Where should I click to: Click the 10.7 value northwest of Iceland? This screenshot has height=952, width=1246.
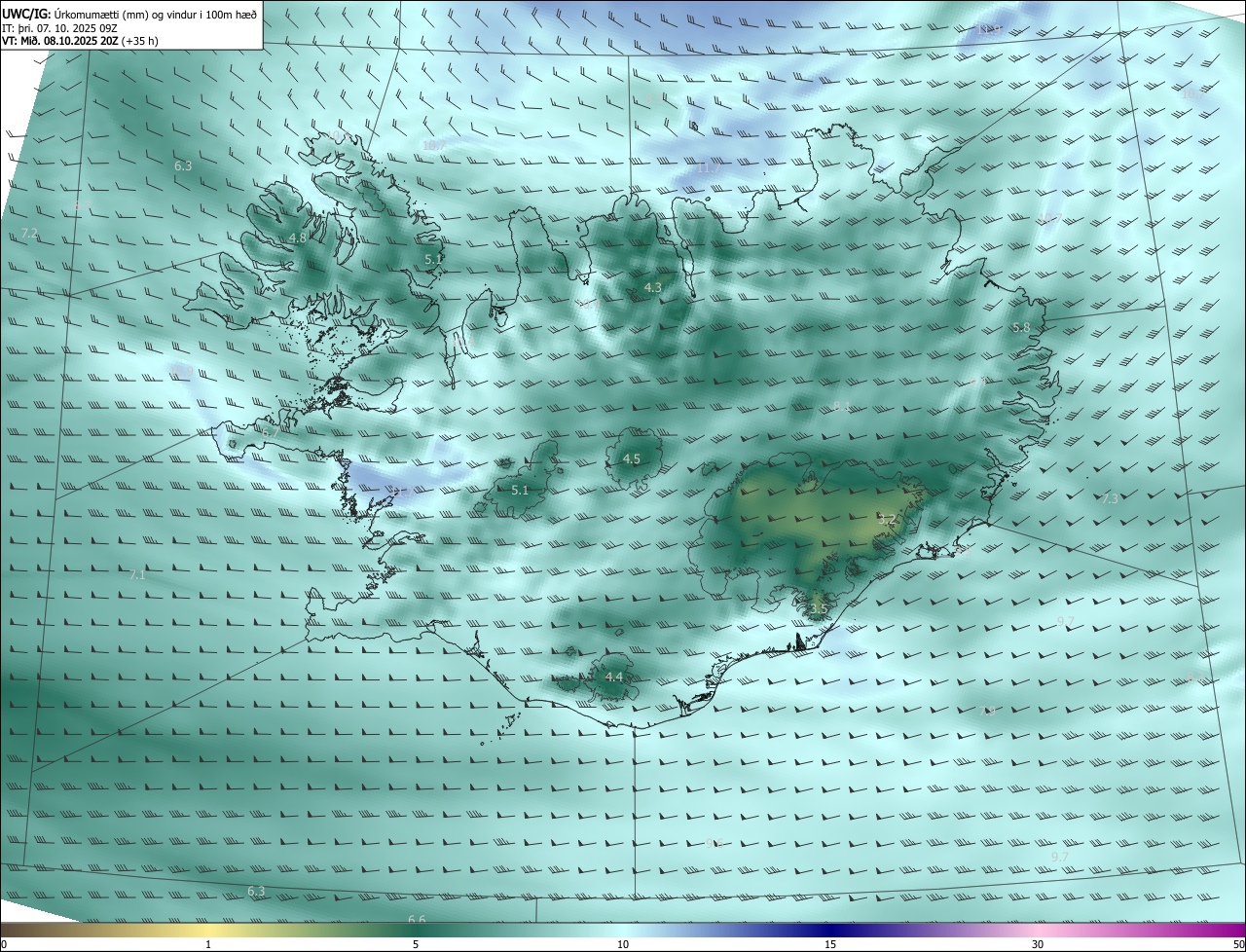click(434, 145)
